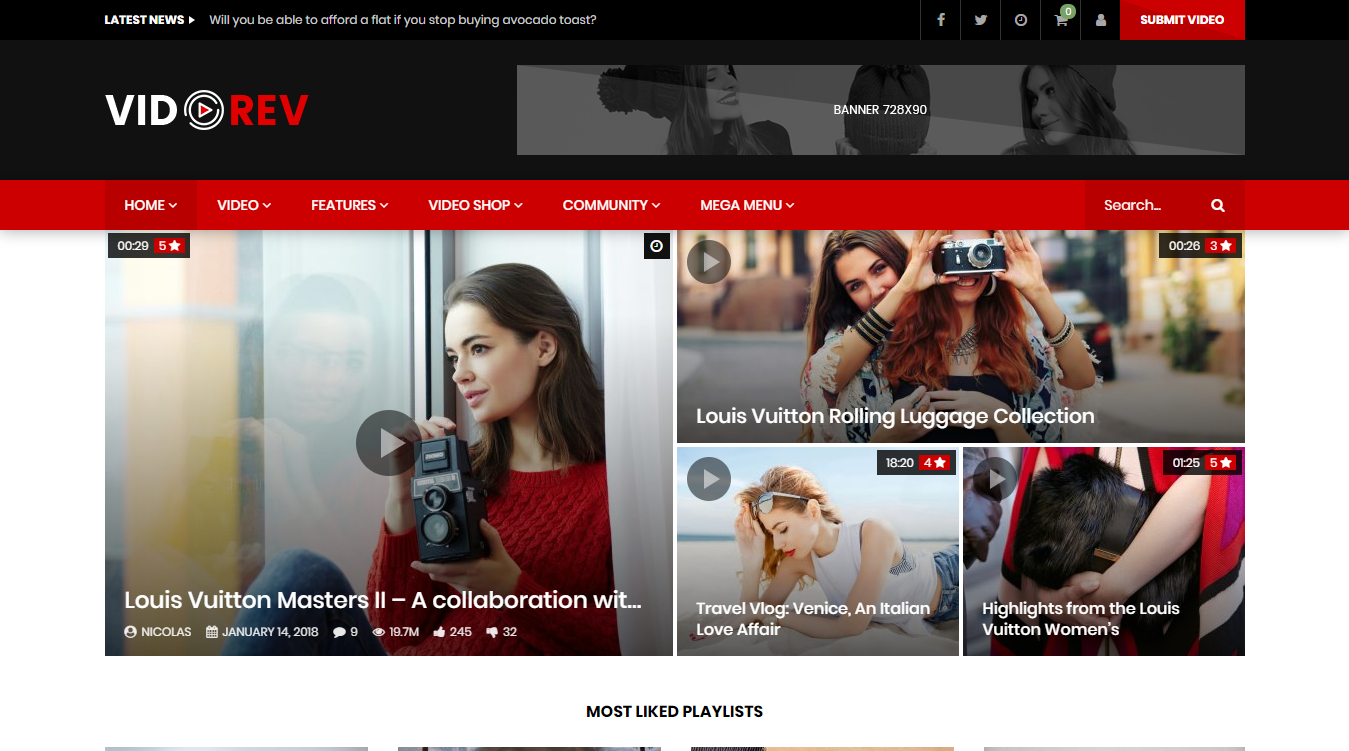The image size is (1349, 751).
Task: Click the 18:20 duration label
Action: pyautogui.click(x=900, y=463)
